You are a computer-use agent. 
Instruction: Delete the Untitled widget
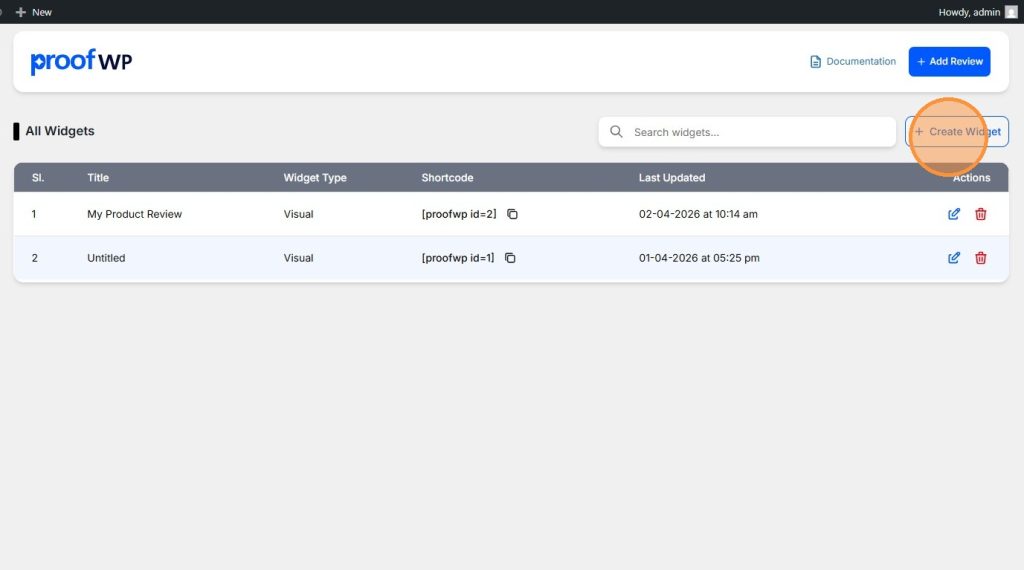(980, 258)
